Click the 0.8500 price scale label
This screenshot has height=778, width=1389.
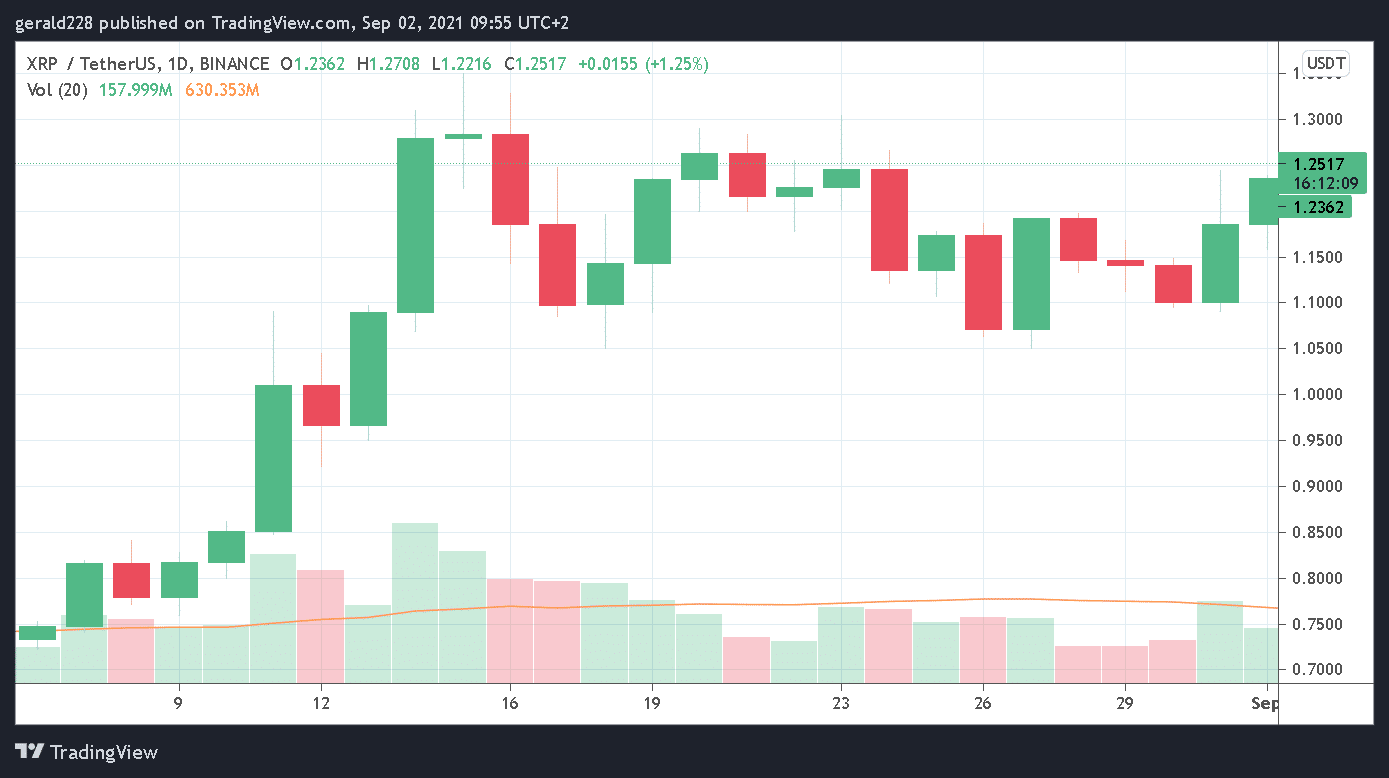[x=1318, y=533]
